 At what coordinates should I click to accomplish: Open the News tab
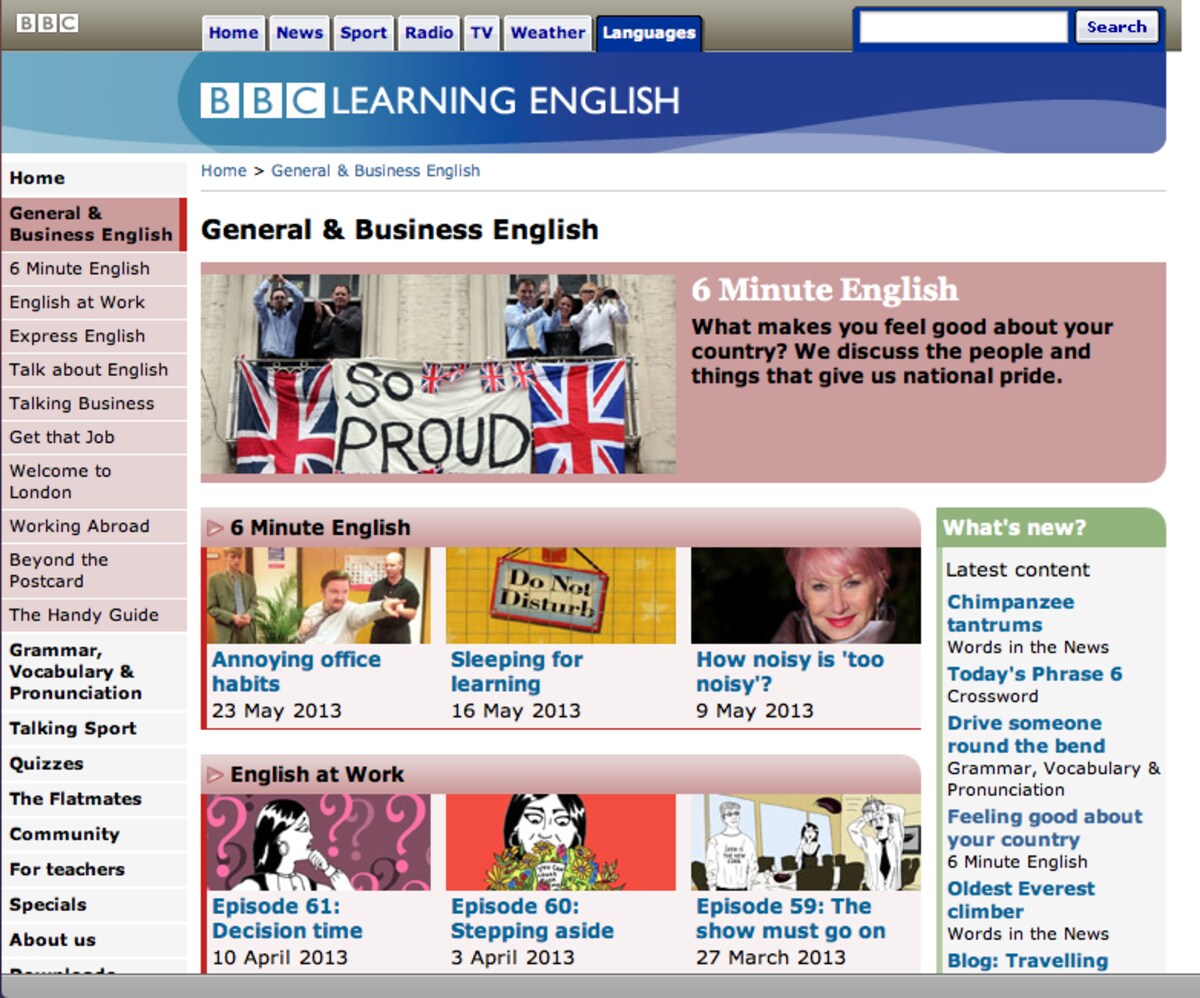(x=299, y=33)
